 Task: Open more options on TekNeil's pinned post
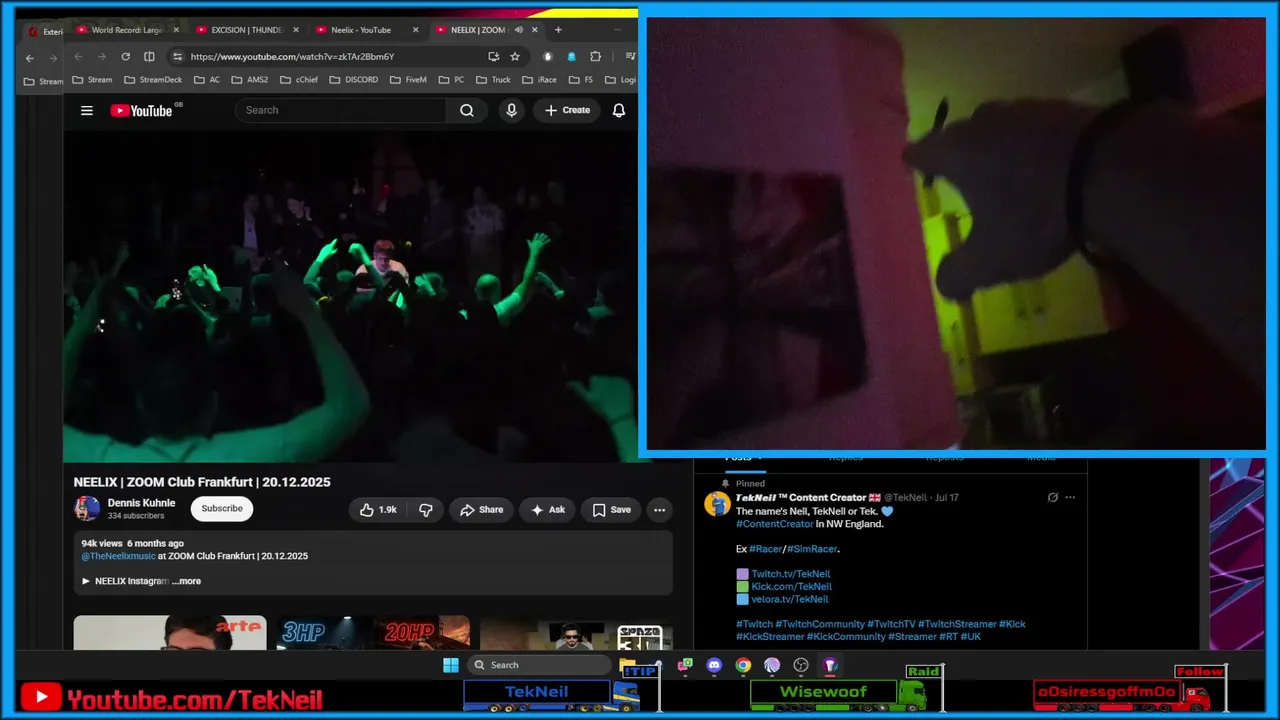click(1070, 497)
